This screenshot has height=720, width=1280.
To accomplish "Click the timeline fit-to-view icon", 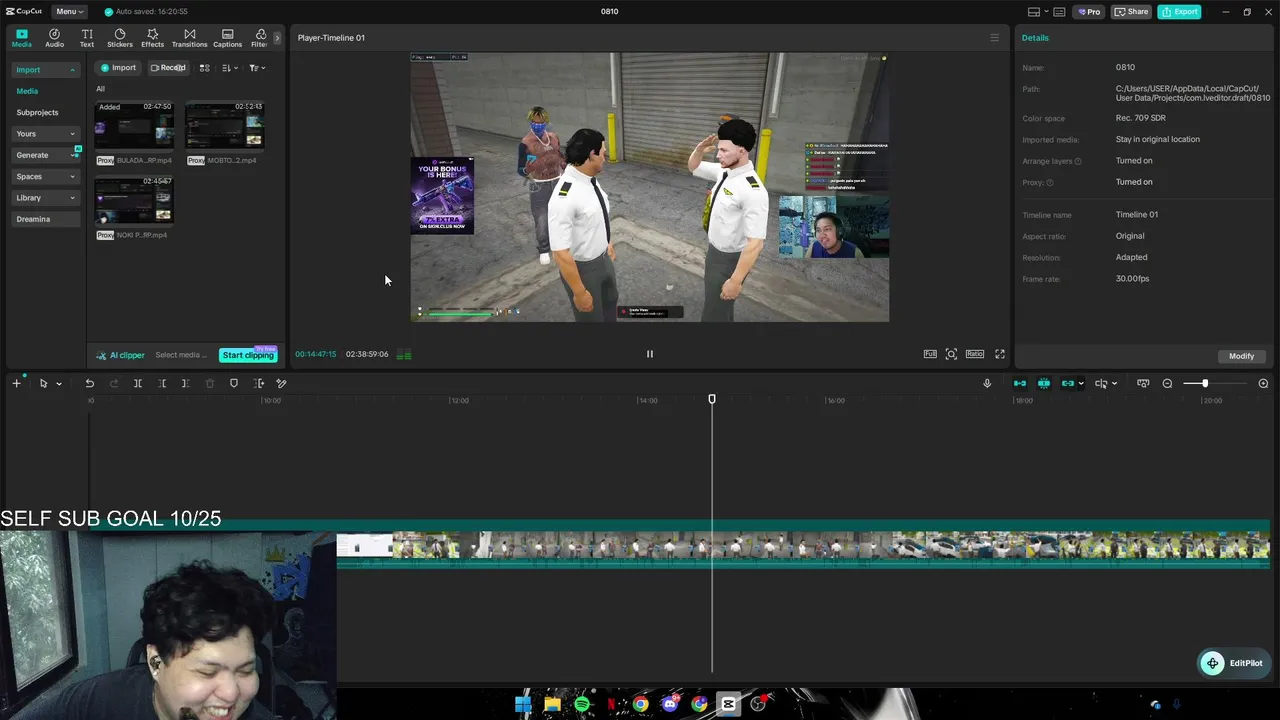I will point(1143,384).
